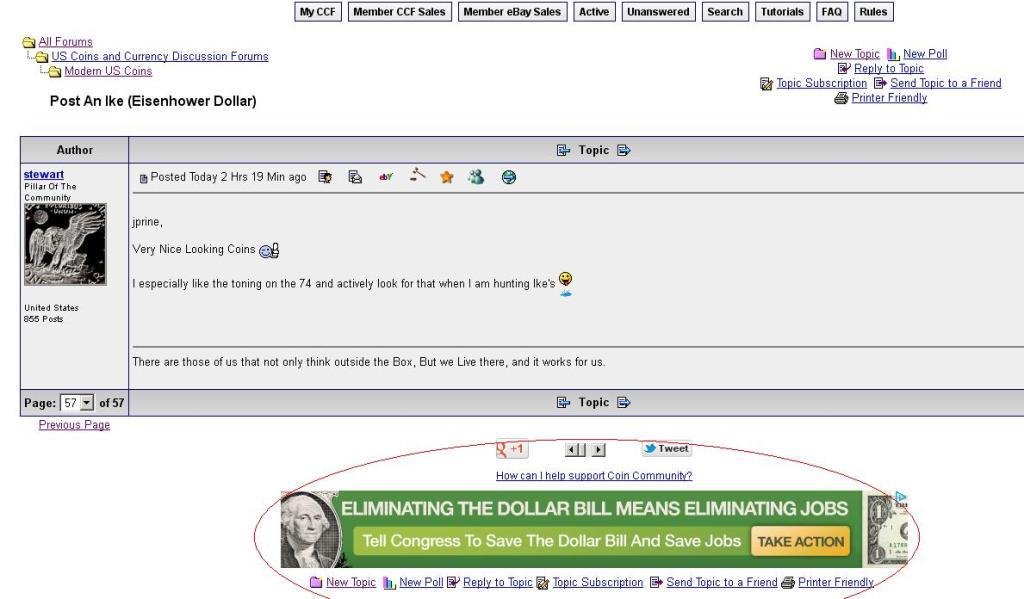Image resolution: width=1024 pixels, height=599 pixels.
Task: Open My CCF menu button
Action: (318, 12)
